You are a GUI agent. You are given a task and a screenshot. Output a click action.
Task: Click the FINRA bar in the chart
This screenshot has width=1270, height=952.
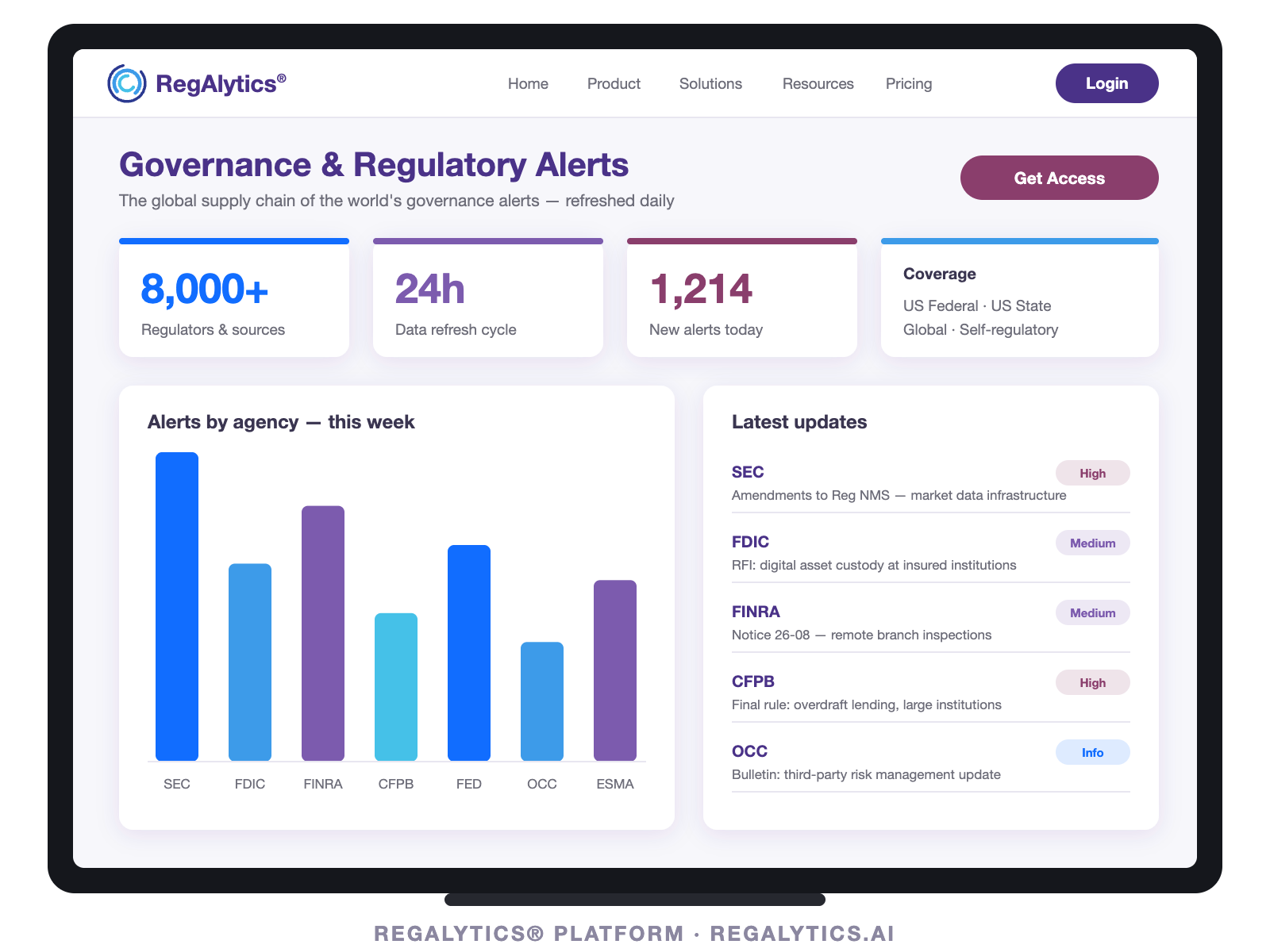point(323,633)
